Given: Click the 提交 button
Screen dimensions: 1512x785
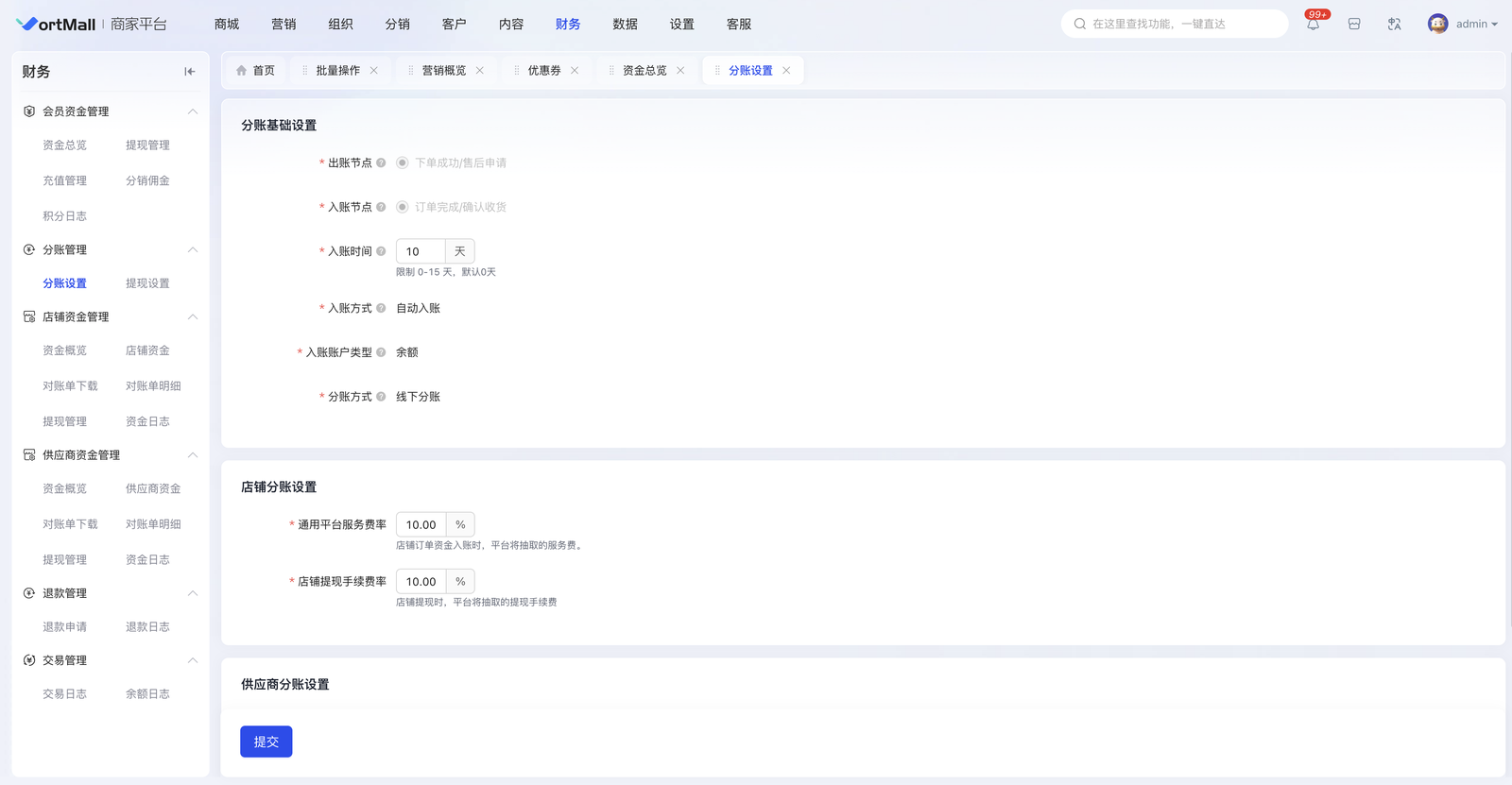Looking at the screenshot, I should [266, 742].
